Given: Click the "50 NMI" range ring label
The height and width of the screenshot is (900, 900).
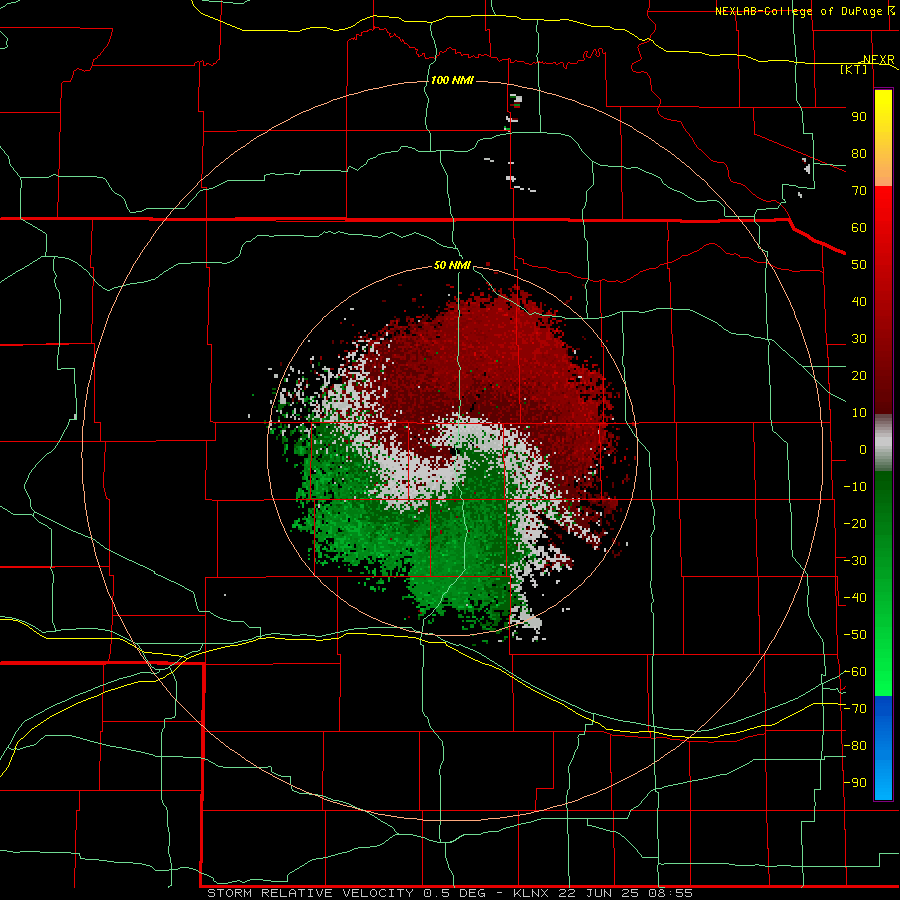Looking at the screenshot, I should tap(452, 265).
